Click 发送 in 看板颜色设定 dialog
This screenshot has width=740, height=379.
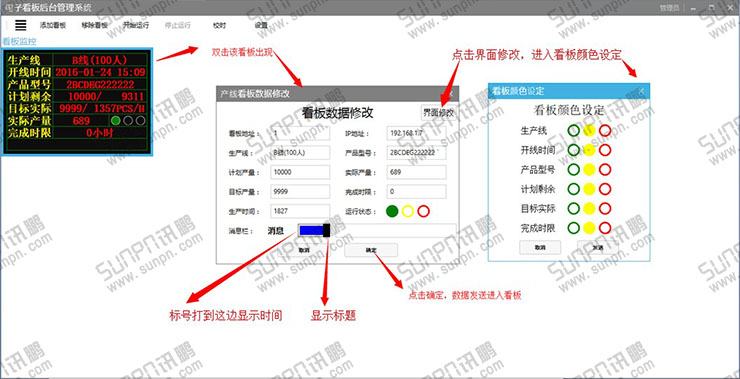[x=597, y=247]
